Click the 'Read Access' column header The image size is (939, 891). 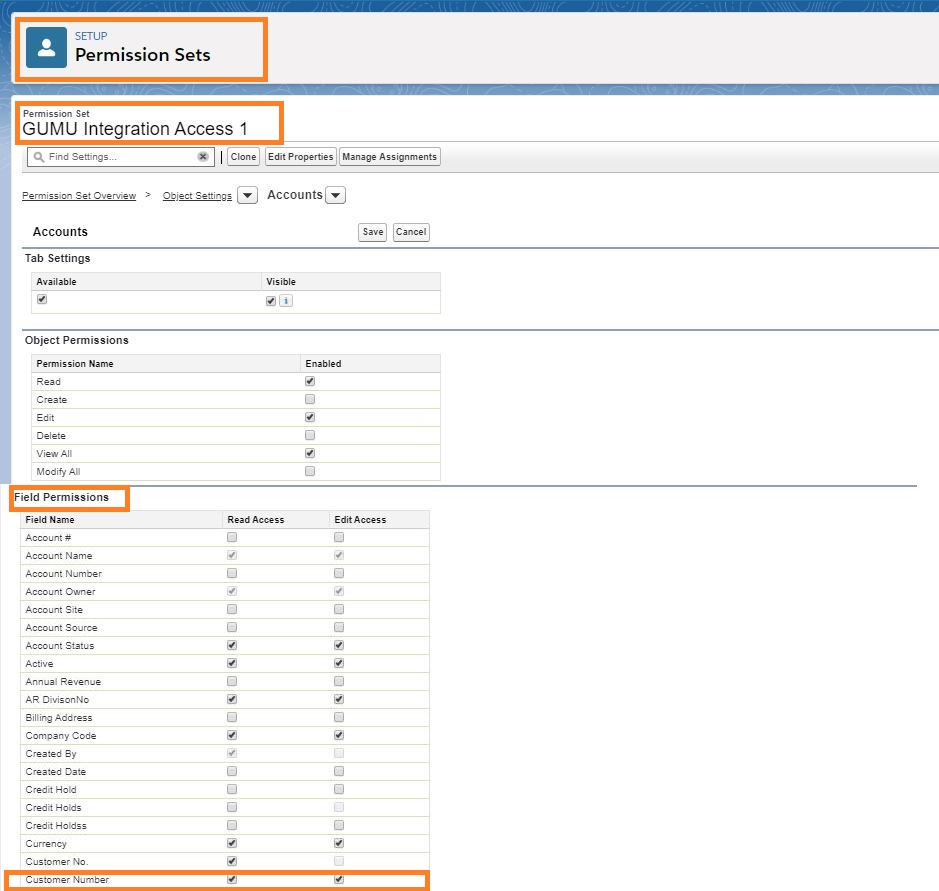click(256, 520)
